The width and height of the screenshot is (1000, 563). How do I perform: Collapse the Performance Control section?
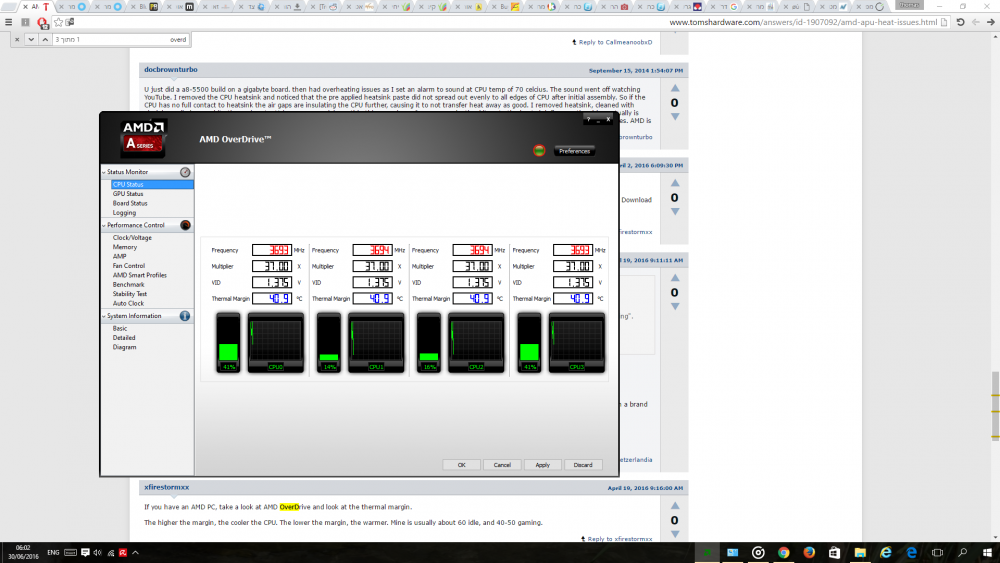(104, 225)
